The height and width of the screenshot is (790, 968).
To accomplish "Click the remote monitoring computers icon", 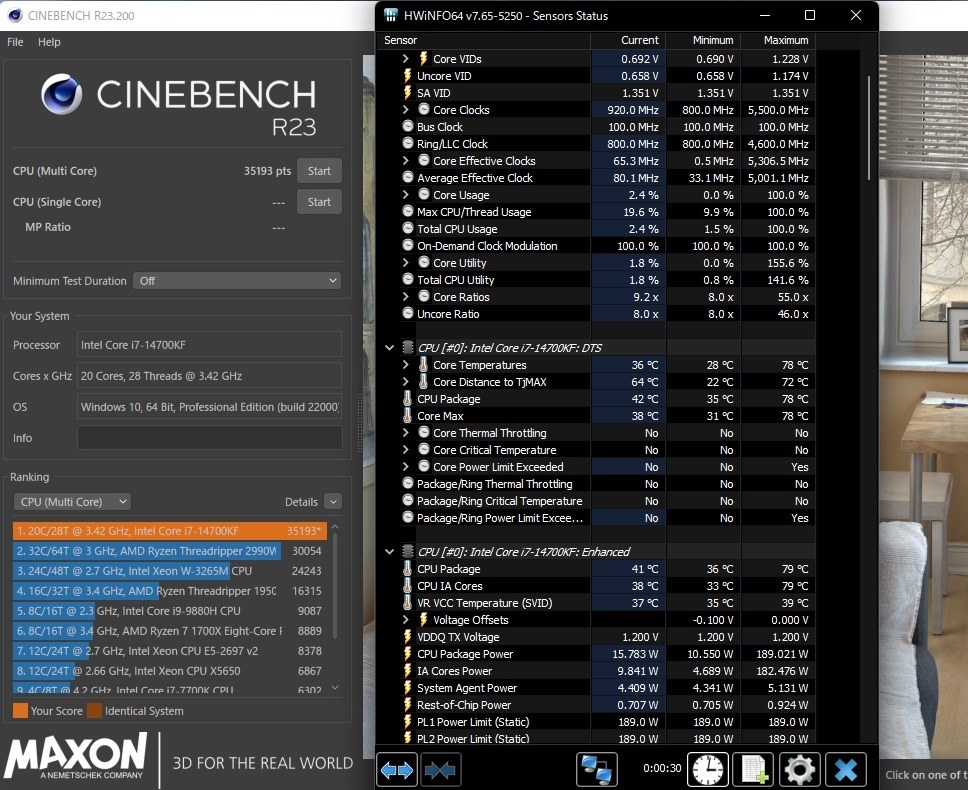I will click(597, 769).
